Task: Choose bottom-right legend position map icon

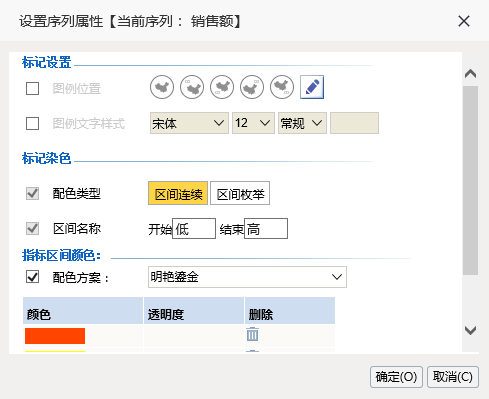Action: click(282, 87)
